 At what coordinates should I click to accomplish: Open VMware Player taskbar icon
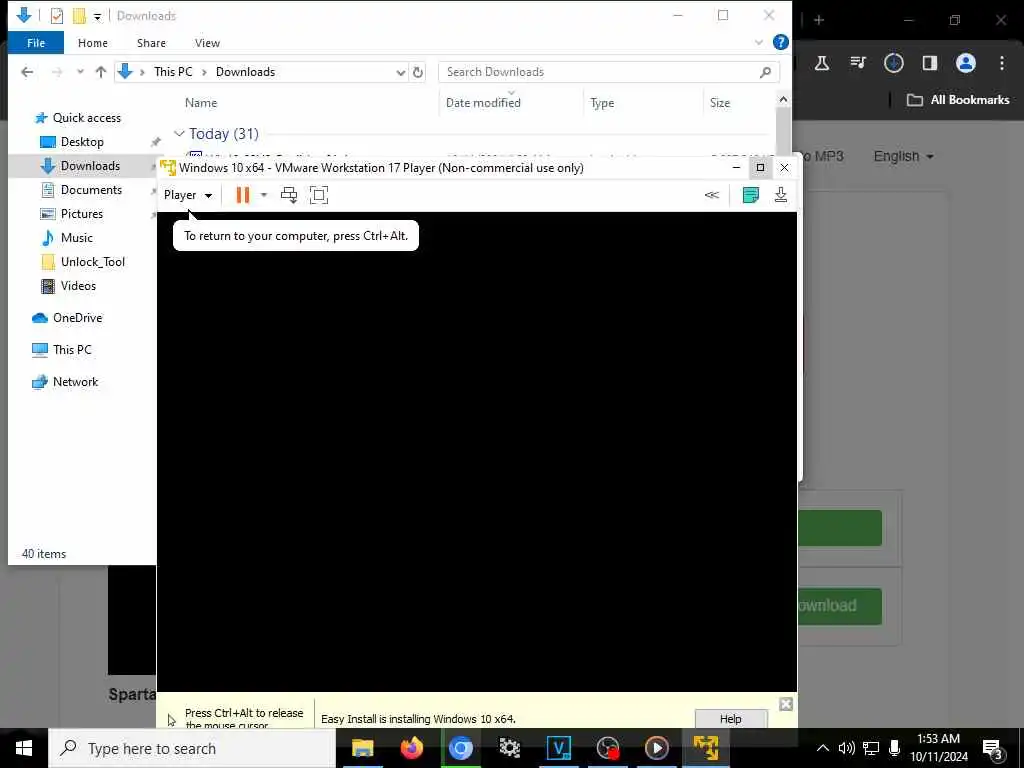pos(705,748)
